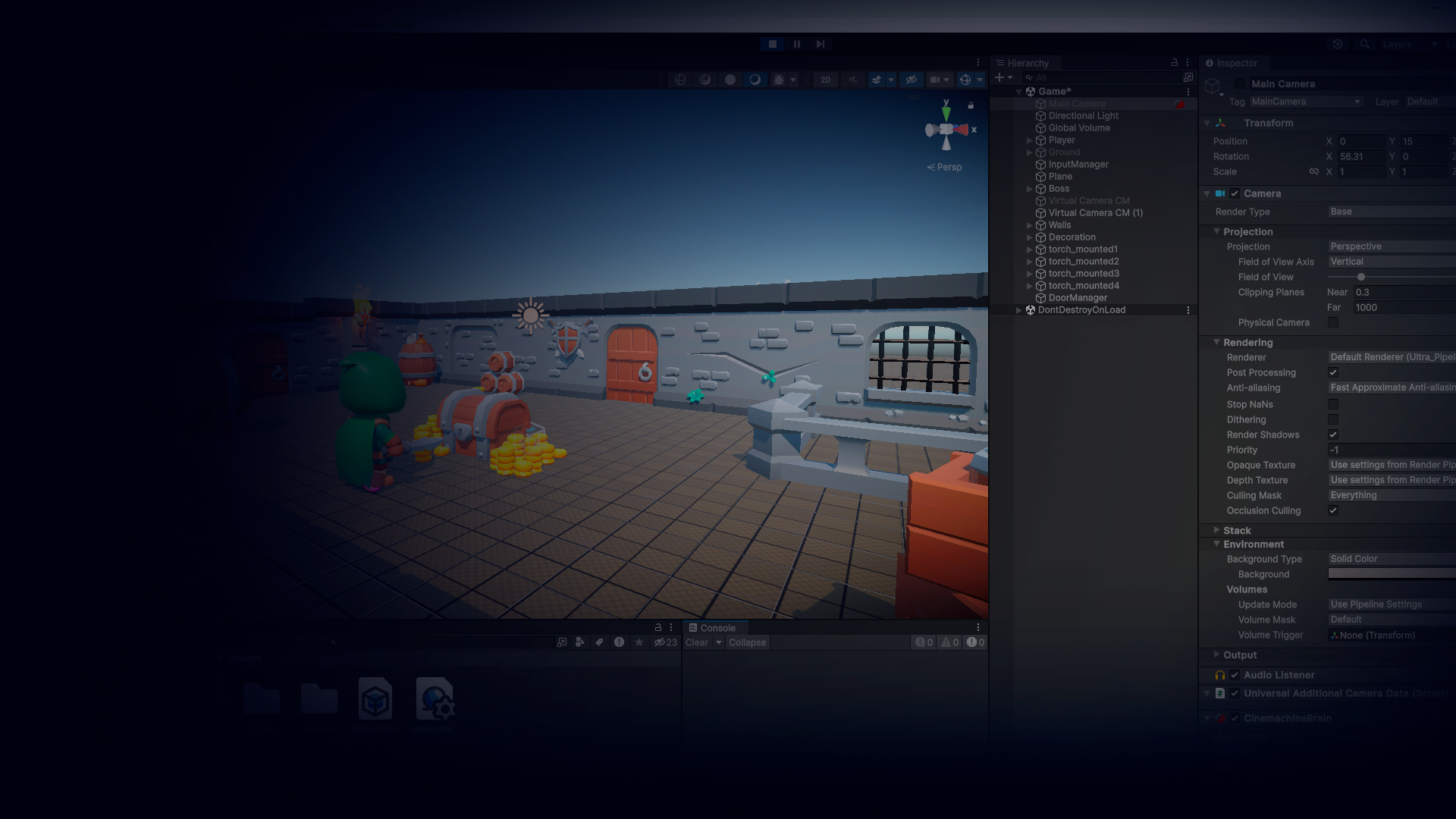The width and height of the screenshot is (1456, 819).
Task: Toggle the Post Processing checkbox
Action: coord(1333,372)
